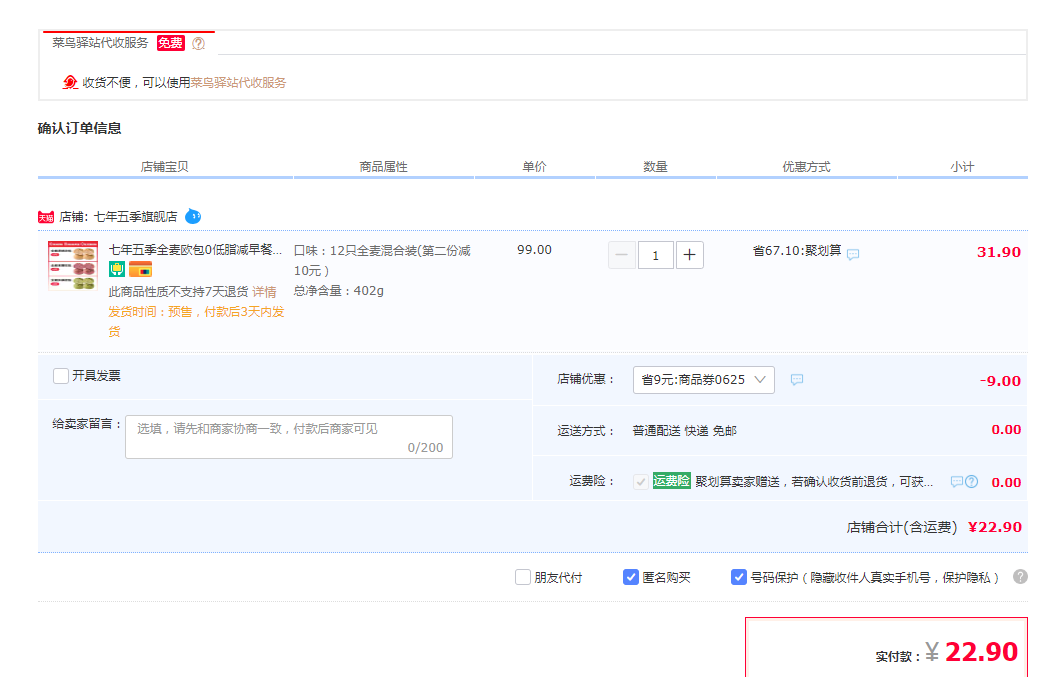Viewport: 1045px width, 677px height.
Task: Click the credit card badge under product title
Action: 141,269
